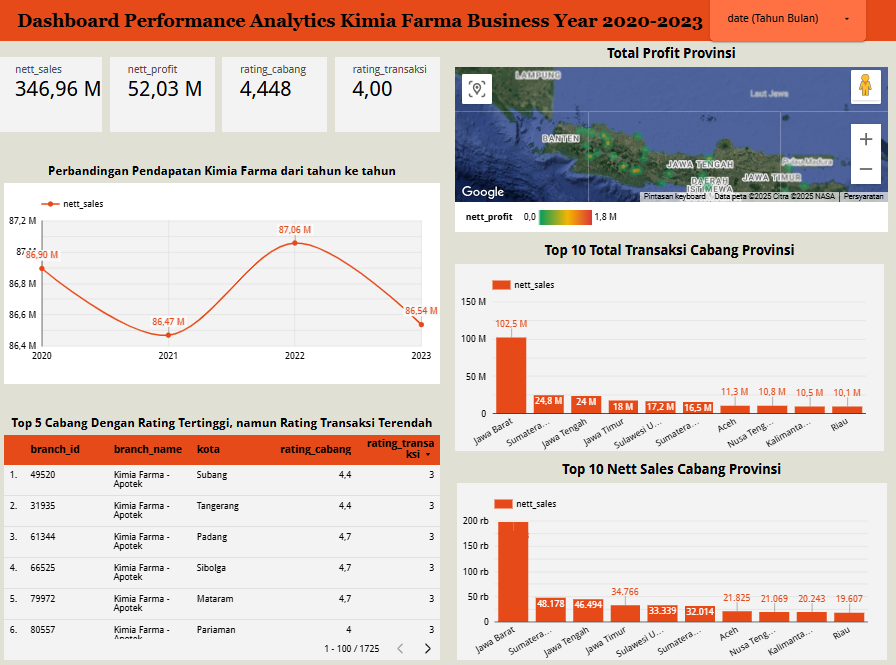Click previous page chevron in the branch table
This screenshot has height=665, width=896.
pyautogui.click(x=400, y=648)
